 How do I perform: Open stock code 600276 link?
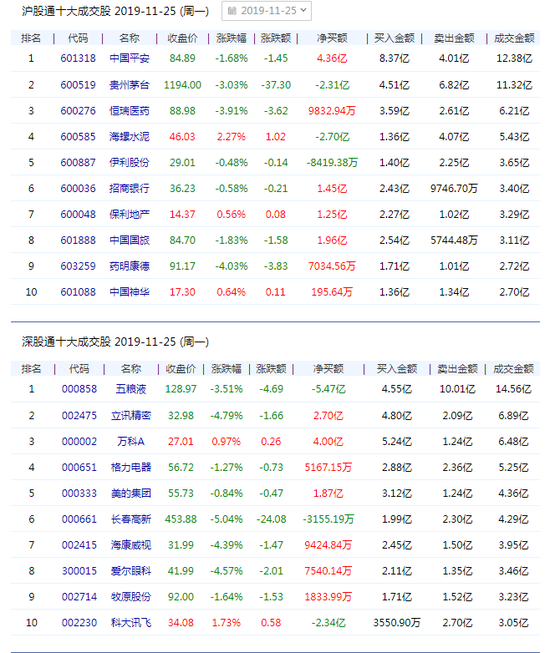tap(78, 111)
